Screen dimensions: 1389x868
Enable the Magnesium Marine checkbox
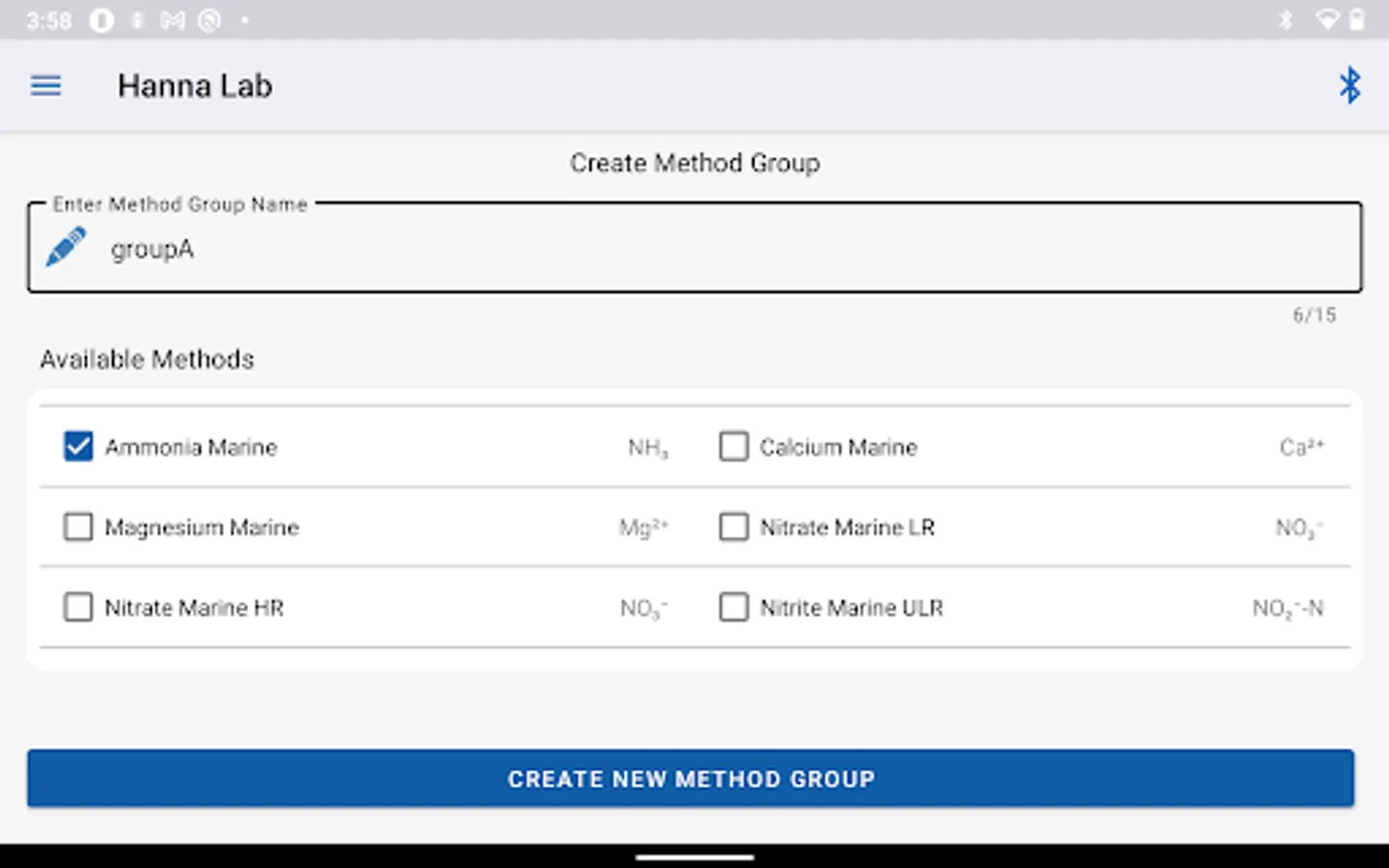click(x=78, y=527)
